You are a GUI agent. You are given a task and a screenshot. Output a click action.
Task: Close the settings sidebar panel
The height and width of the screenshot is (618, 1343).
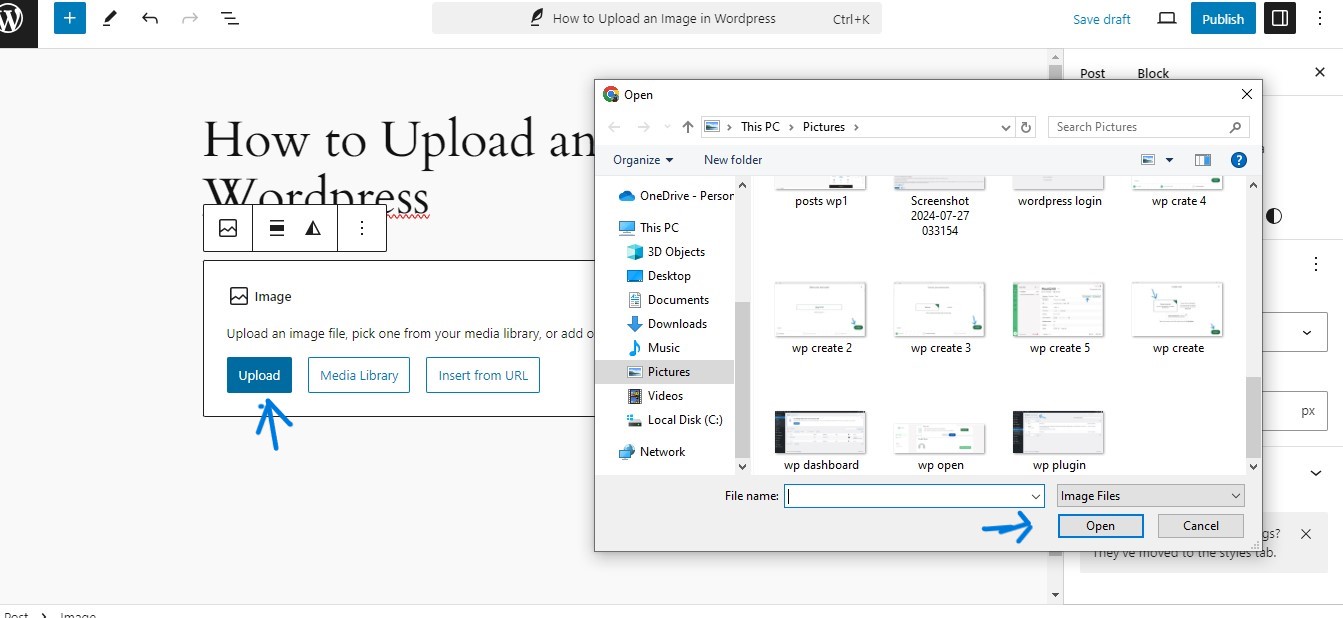pyautogui.click(x=1319, y=72)
